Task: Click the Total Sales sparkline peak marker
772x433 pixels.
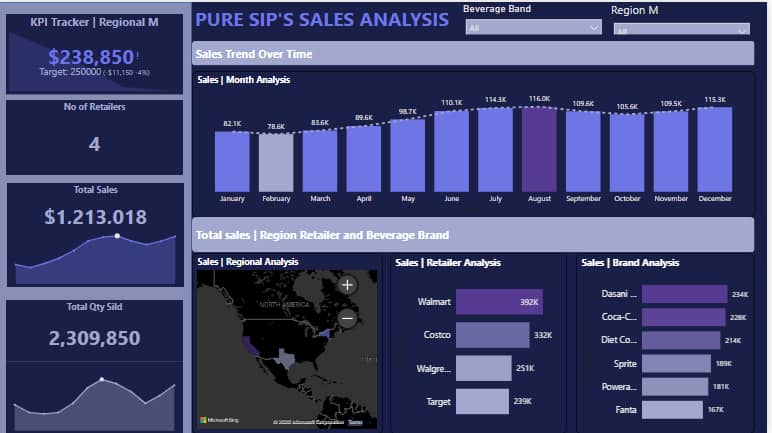Action: (x=117, y=236)
